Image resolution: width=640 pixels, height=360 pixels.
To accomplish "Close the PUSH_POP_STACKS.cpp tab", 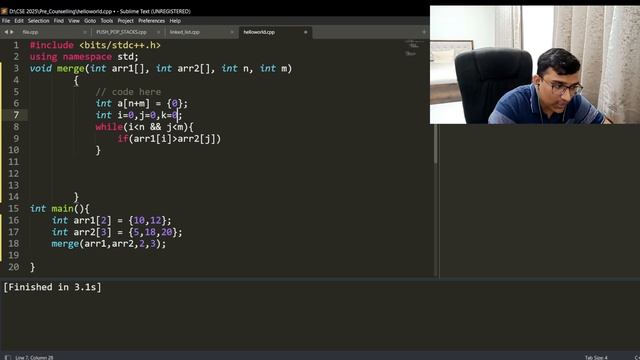I will point(158,32).
